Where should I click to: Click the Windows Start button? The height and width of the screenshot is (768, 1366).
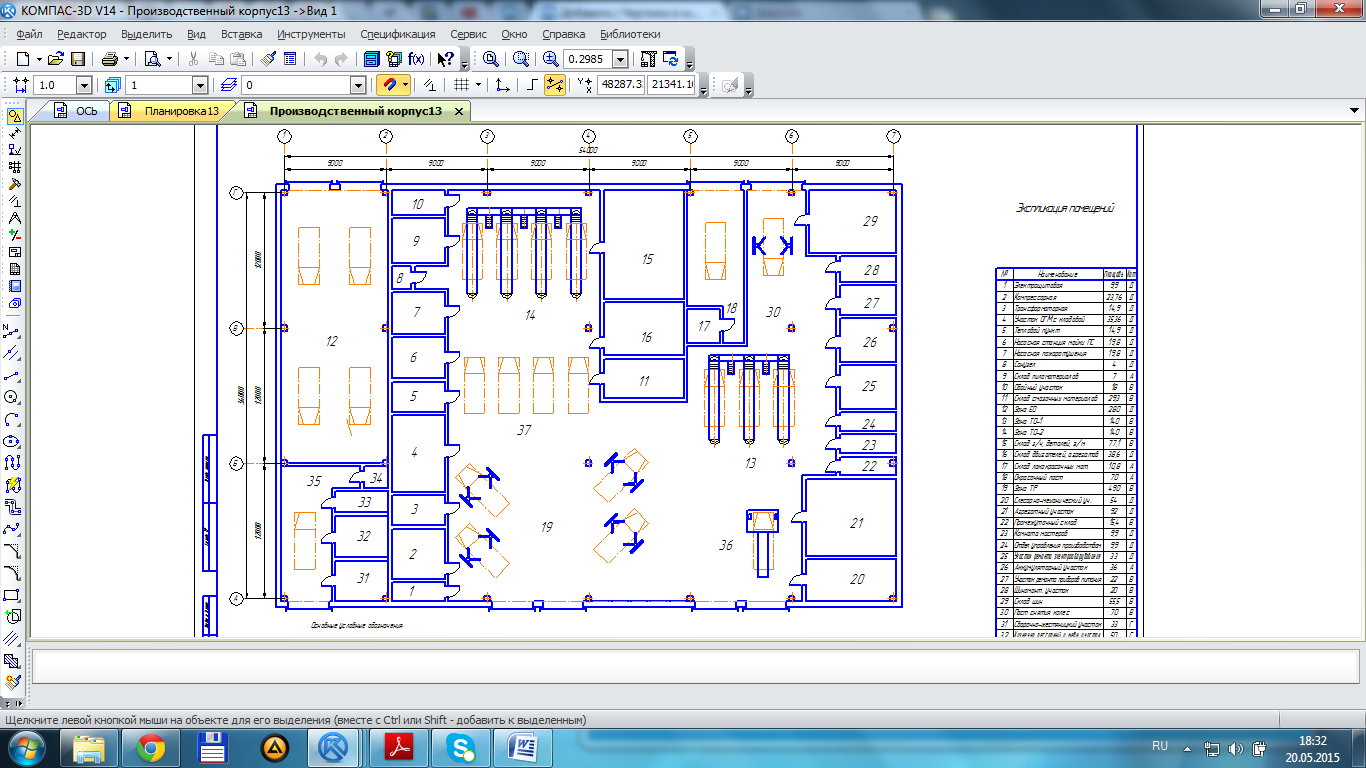coord(25,747)
